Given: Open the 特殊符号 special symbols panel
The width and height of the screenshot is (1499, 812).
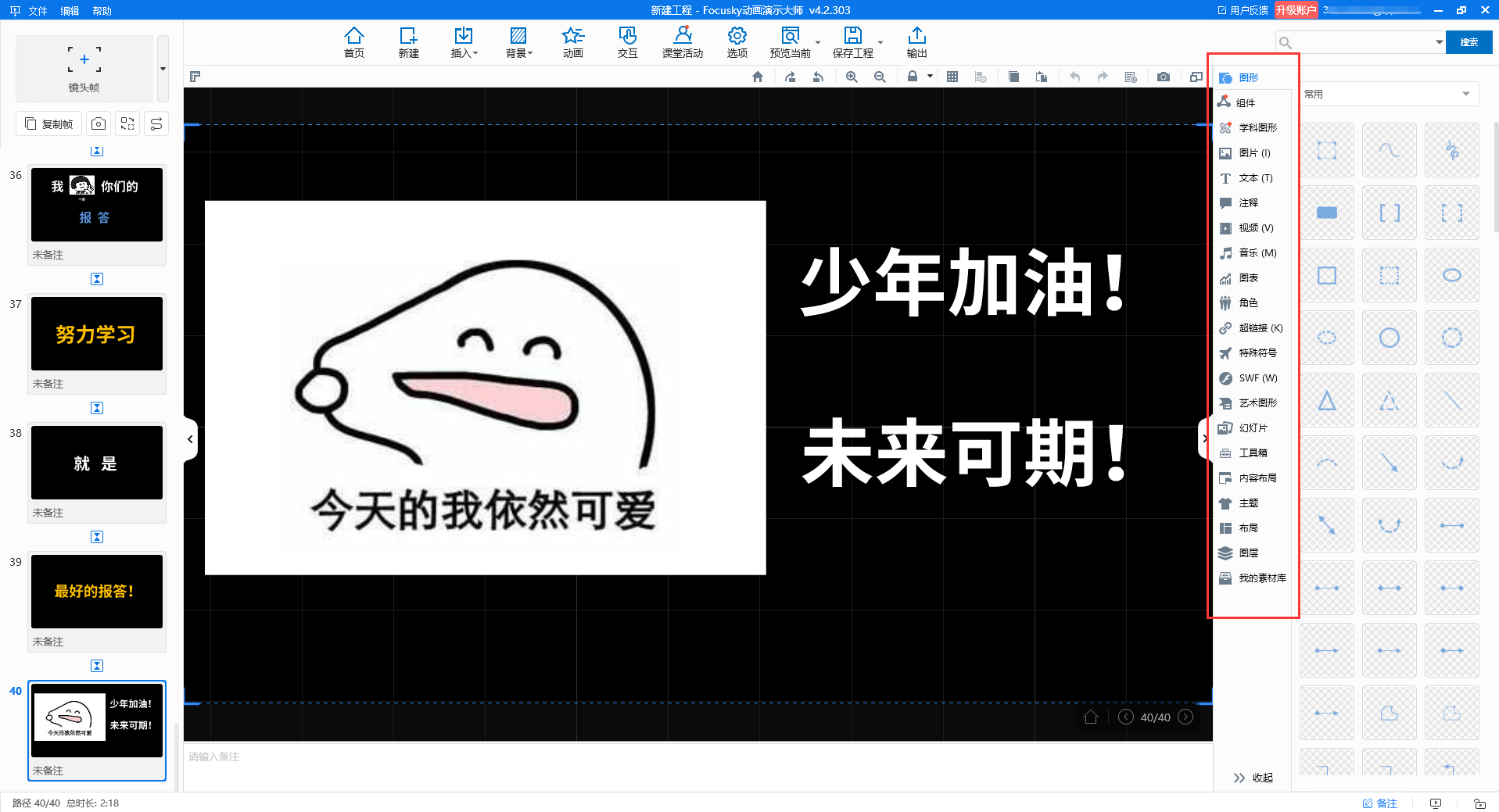Looking at the screenshot, I should pos(1255,352).
